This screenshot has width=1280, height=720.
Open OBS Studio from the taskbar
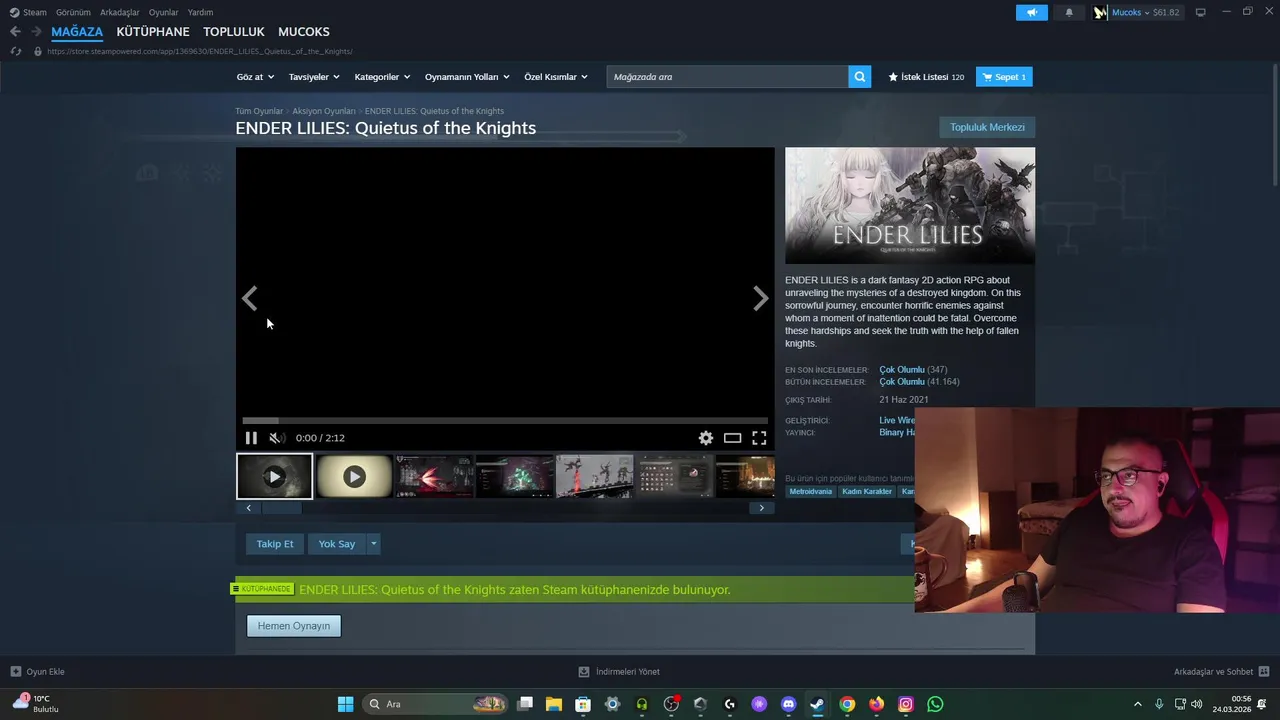pyautogui.click(x=671, y=704)
